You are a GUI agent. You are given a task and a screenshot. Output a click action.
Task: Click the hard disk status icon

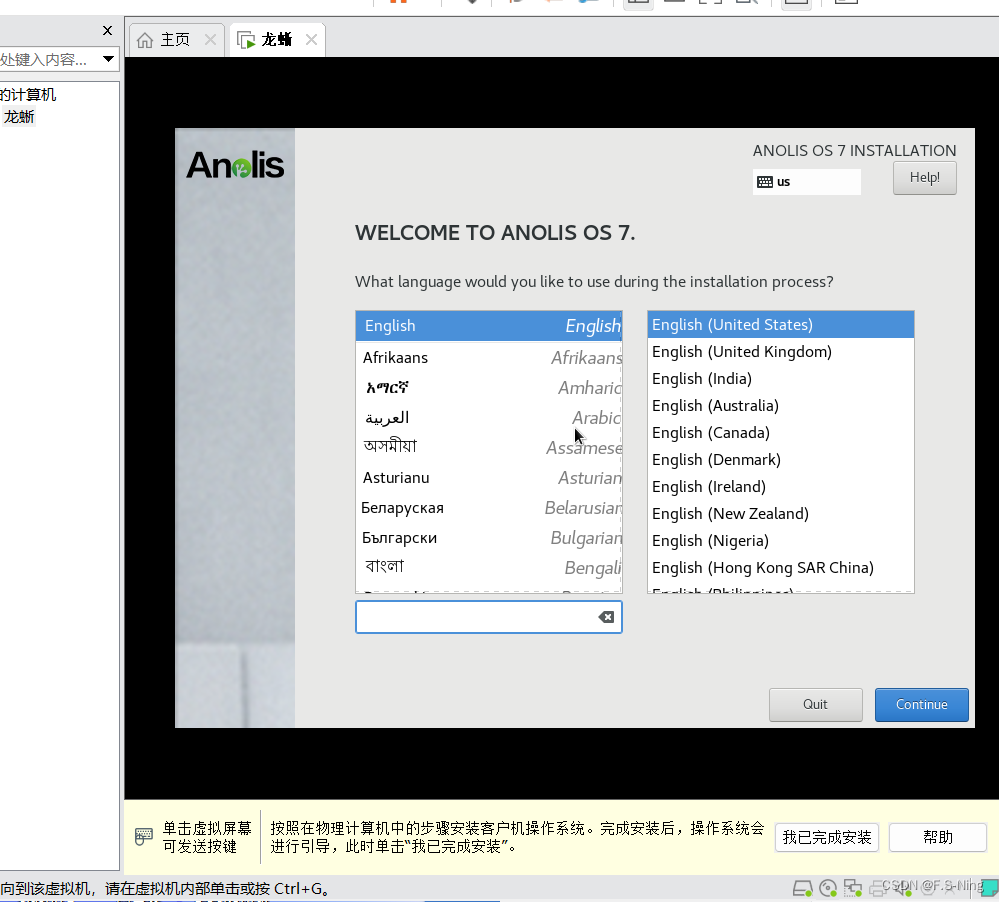coord(803,887)
